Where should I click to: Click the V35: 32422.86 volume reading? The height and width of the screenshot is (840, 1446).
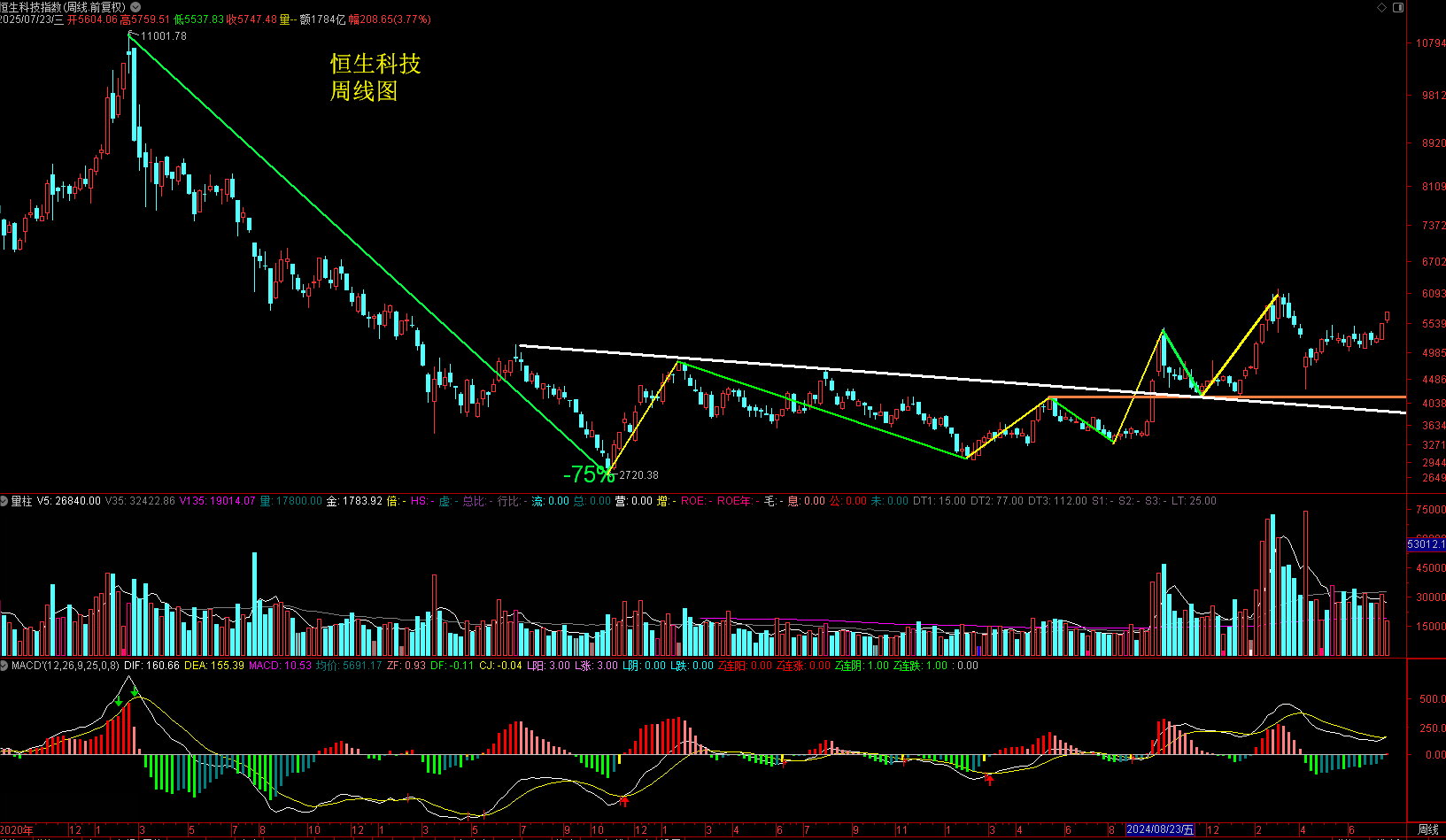coord(140,501)
